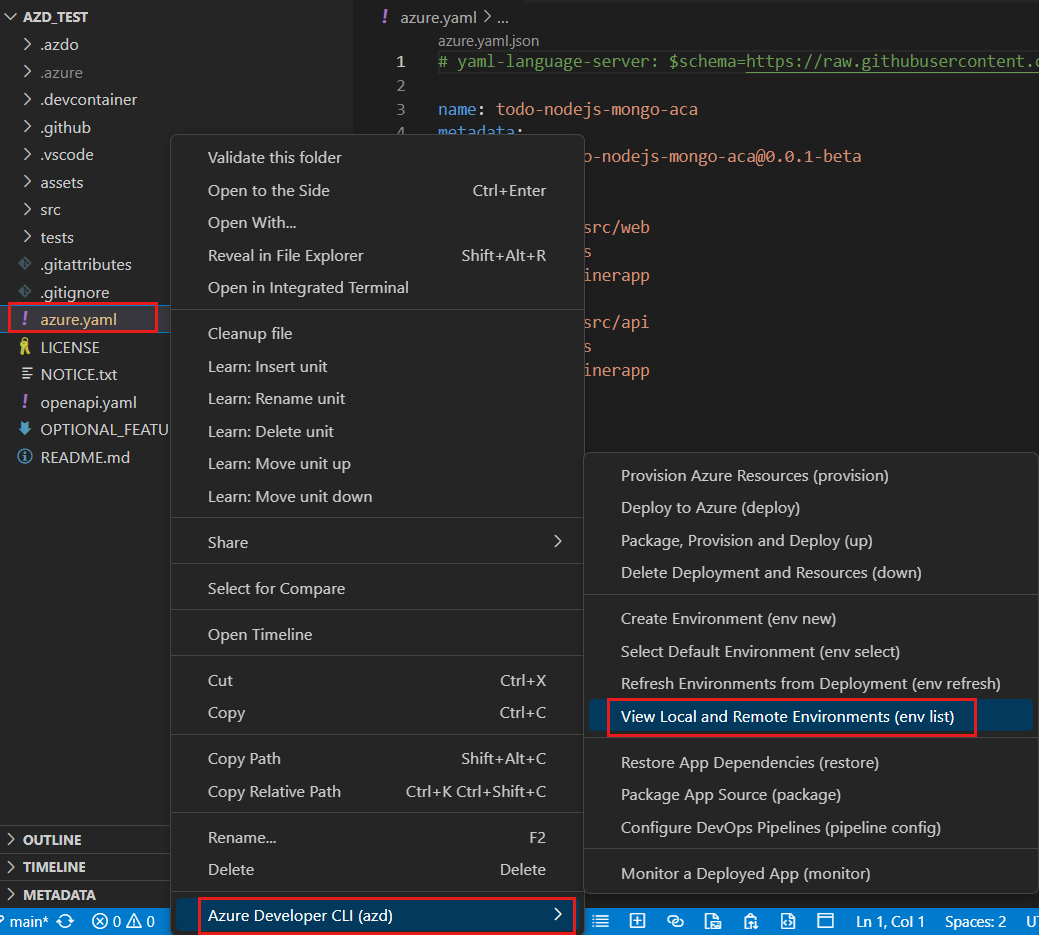Viewport: 1039px width, 935px height.
Task: Open the LICENSE file
Action: coord(70,347)
